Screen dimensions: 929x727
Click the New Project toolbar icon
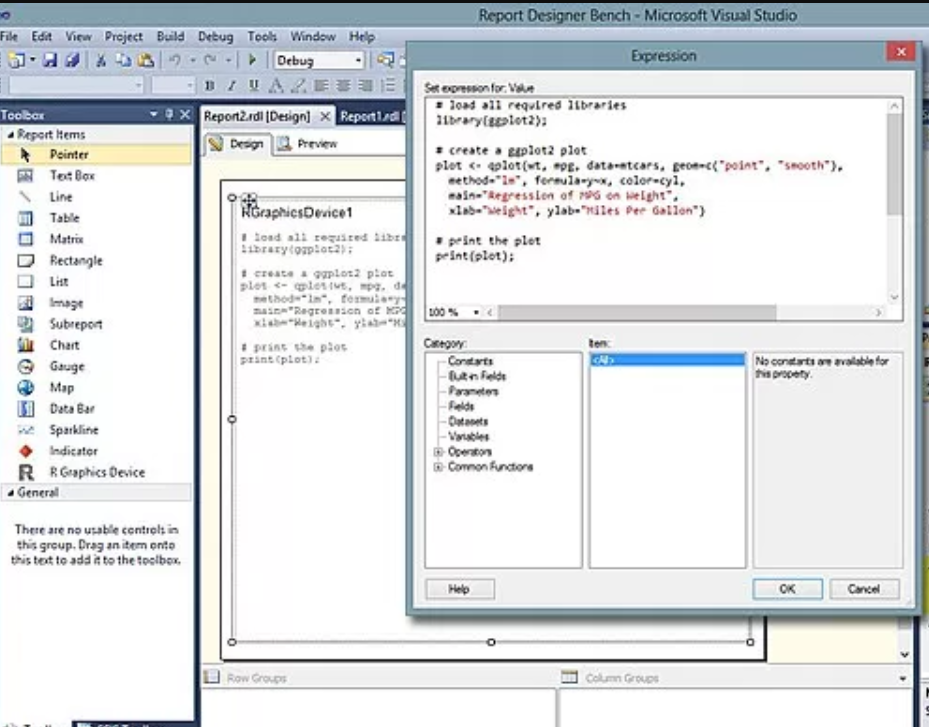[17, 60]
